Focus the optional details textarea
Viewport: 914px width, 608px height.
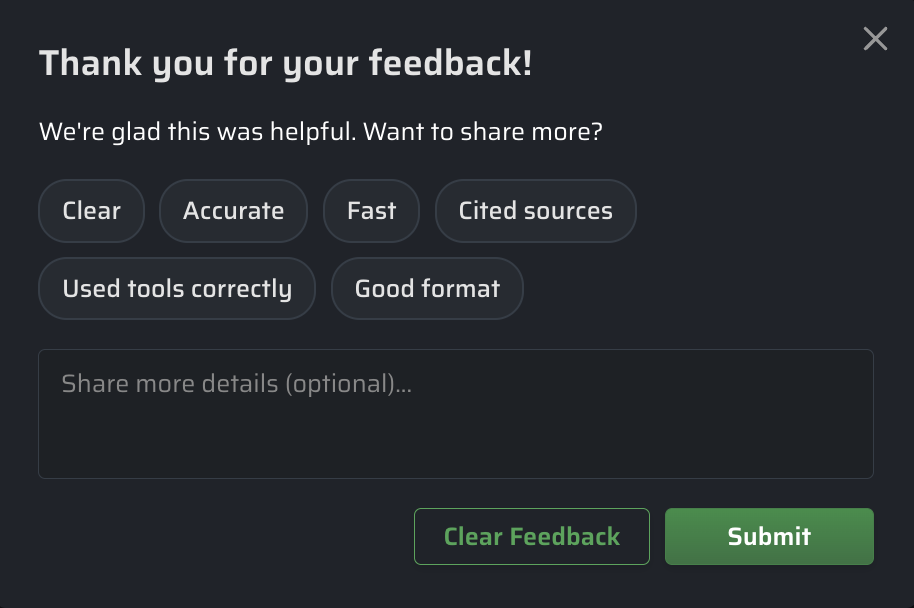[x=455, y=413]
